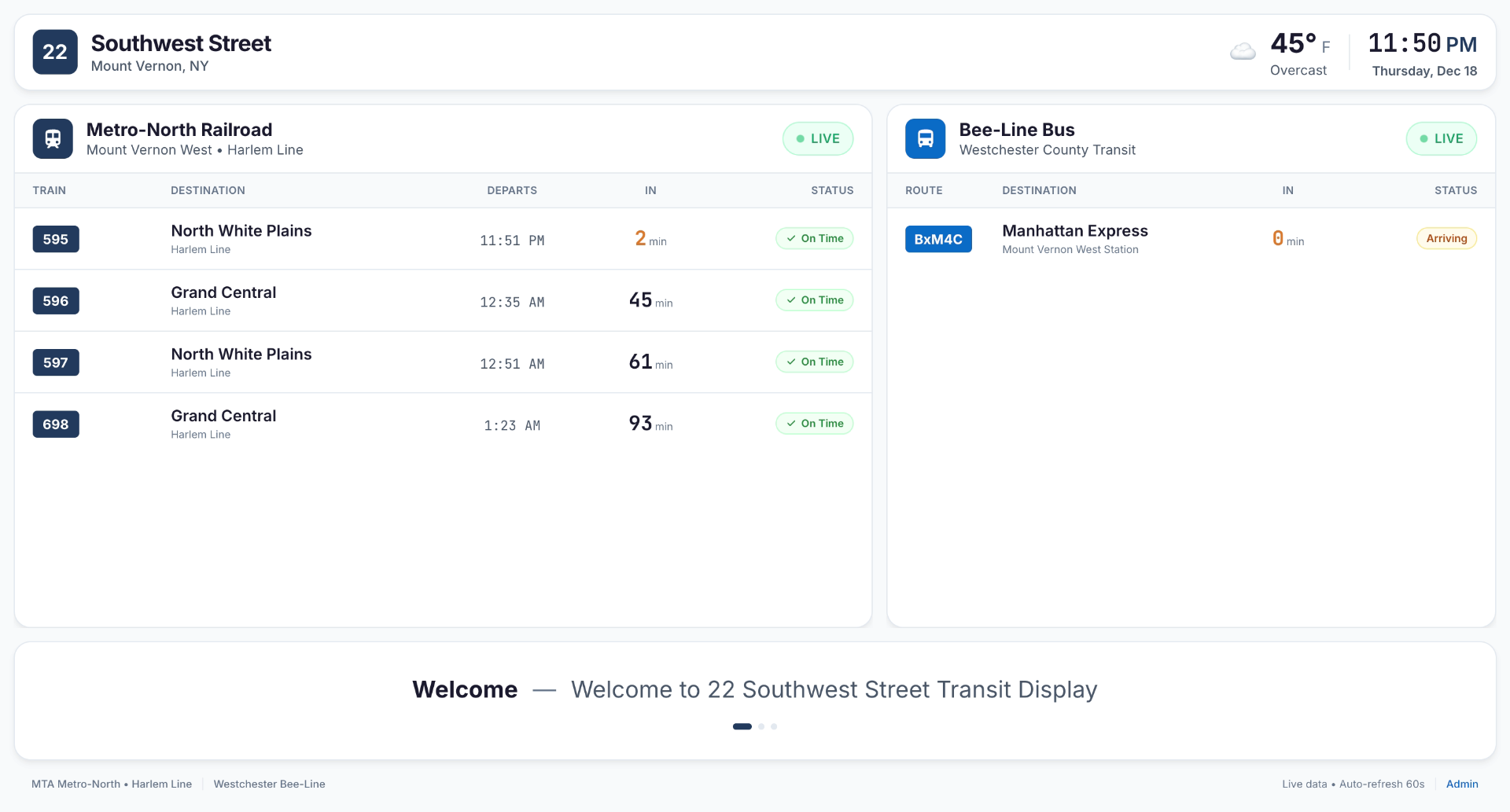Click the station number 22 badge
This screenshot has width=1510, height=812.
click(x=54, y=52)
